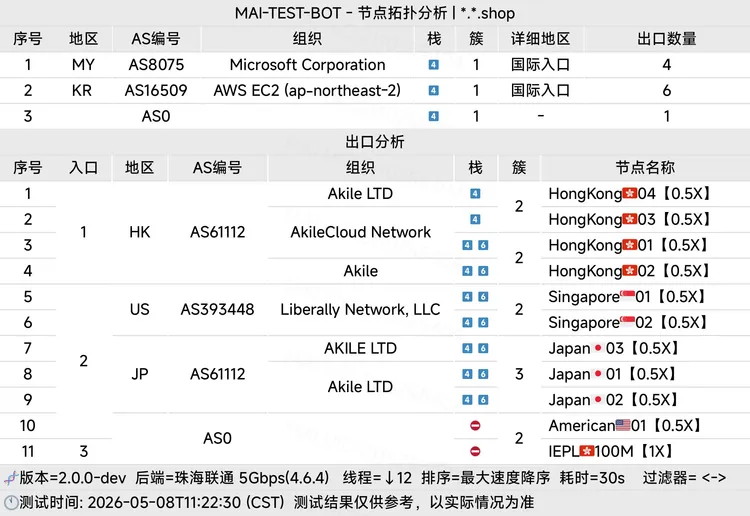Select node name HongKong 03【0.5X】

point(629,220)
